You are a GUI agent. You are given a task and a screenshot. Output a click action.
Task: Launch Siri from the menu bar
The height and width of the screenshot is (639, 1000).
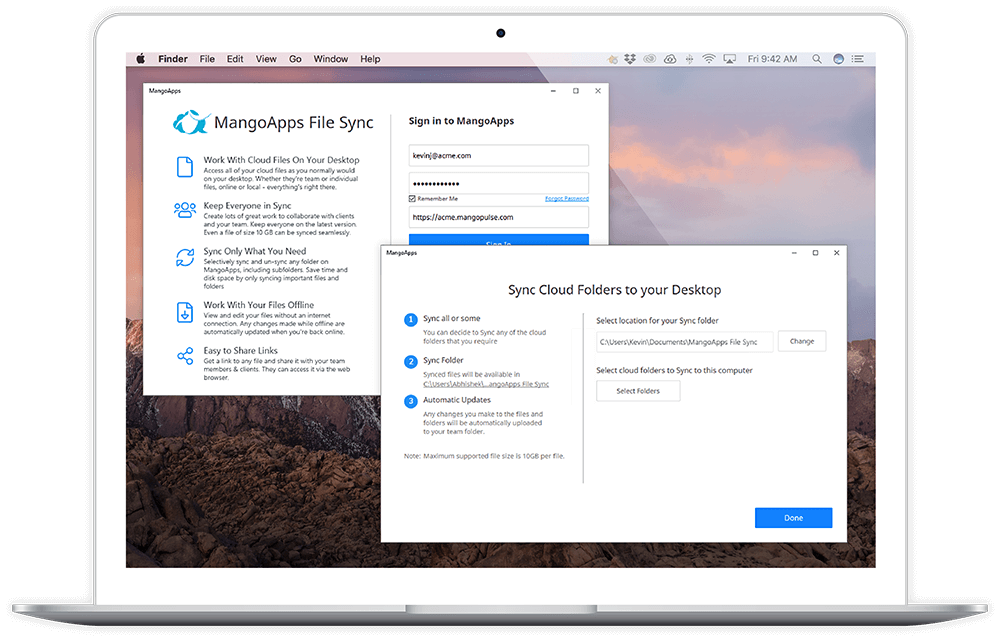(x=839, y=59)
